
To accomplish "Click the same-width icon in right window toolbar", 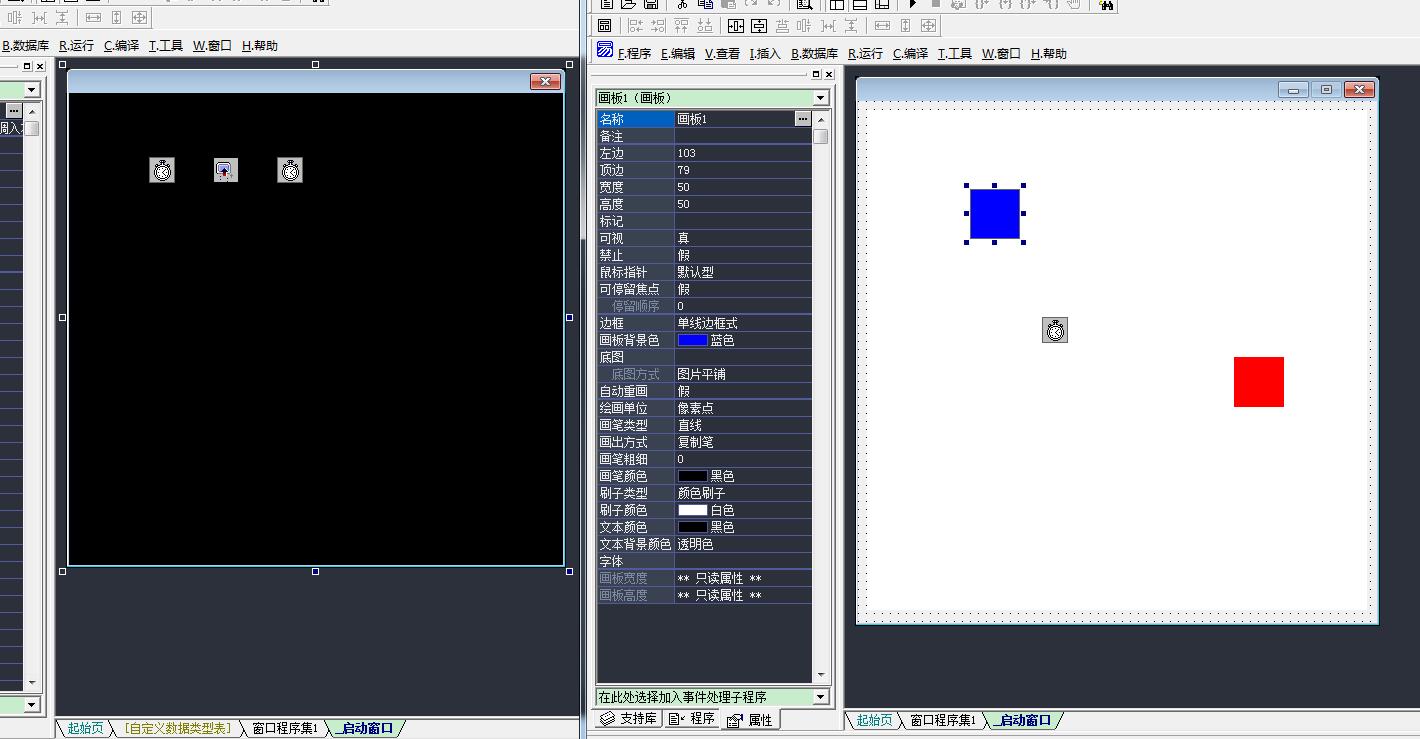I will [x=882, y=26].
